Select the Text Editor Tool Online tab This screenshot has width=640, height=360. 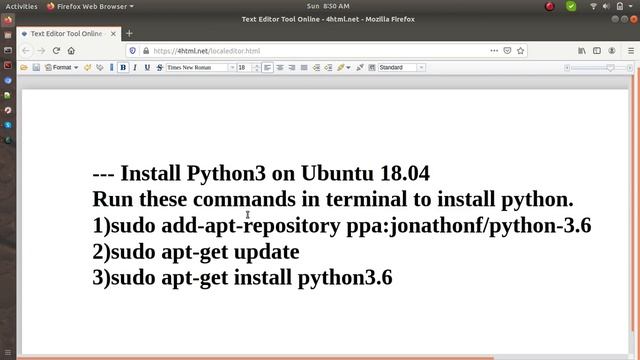pyautogui.click(x=65, y=33)
